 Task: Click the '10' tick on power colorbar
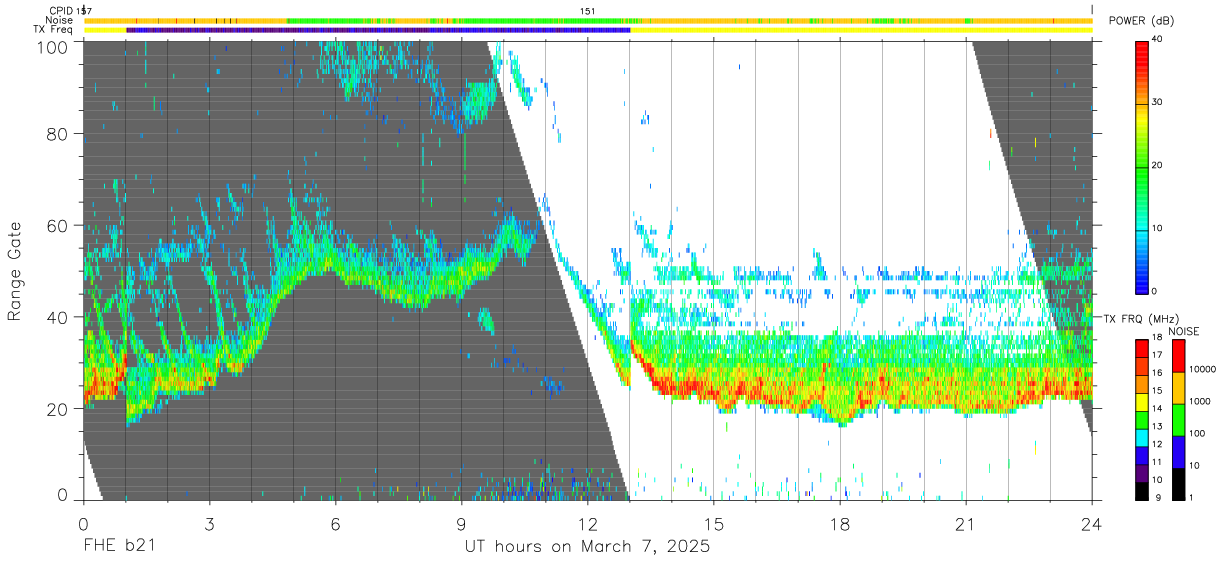click(x=1157, y=228)
